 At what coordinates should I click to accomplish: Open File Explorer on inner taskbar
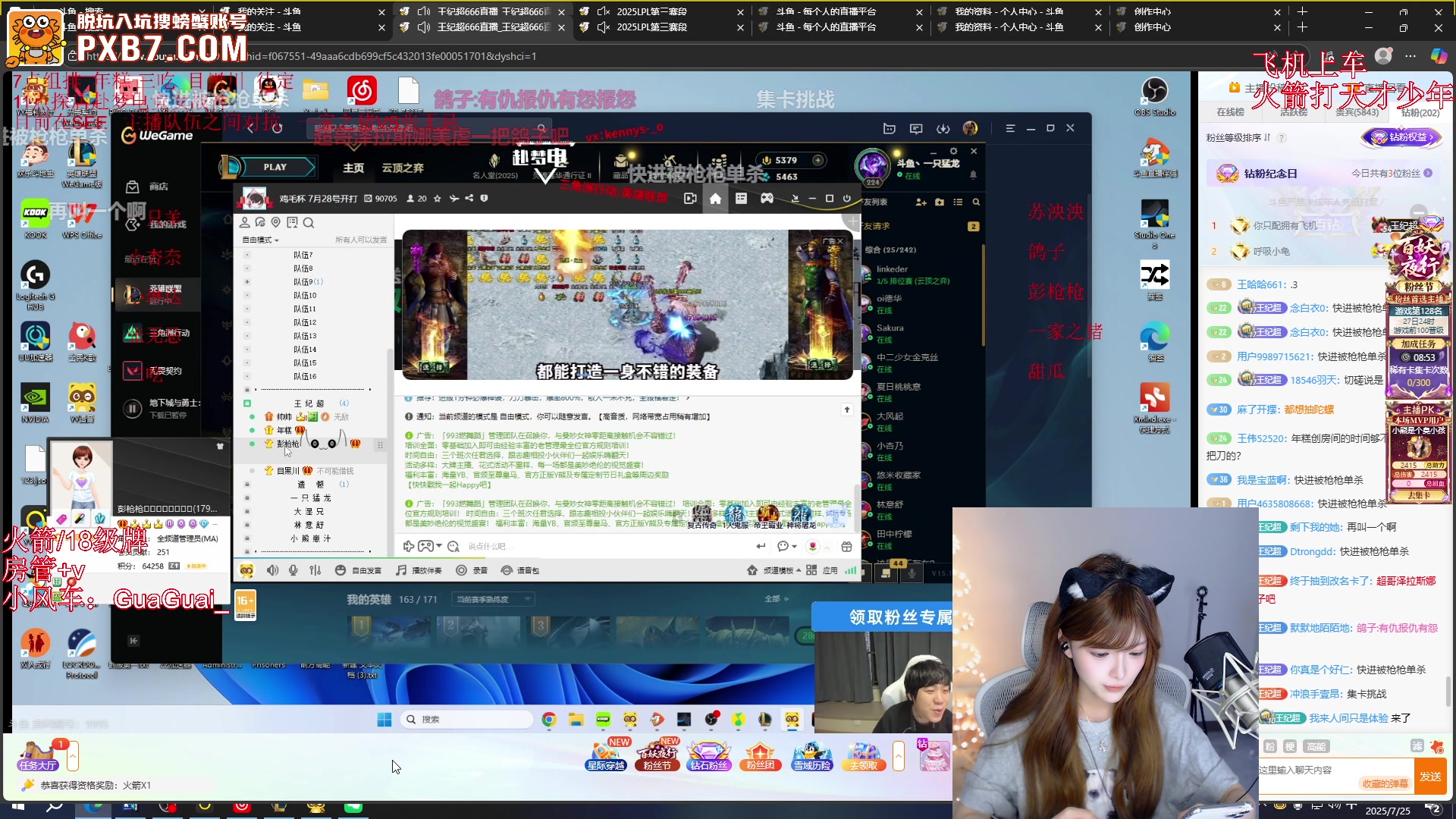tap(576, 720)
